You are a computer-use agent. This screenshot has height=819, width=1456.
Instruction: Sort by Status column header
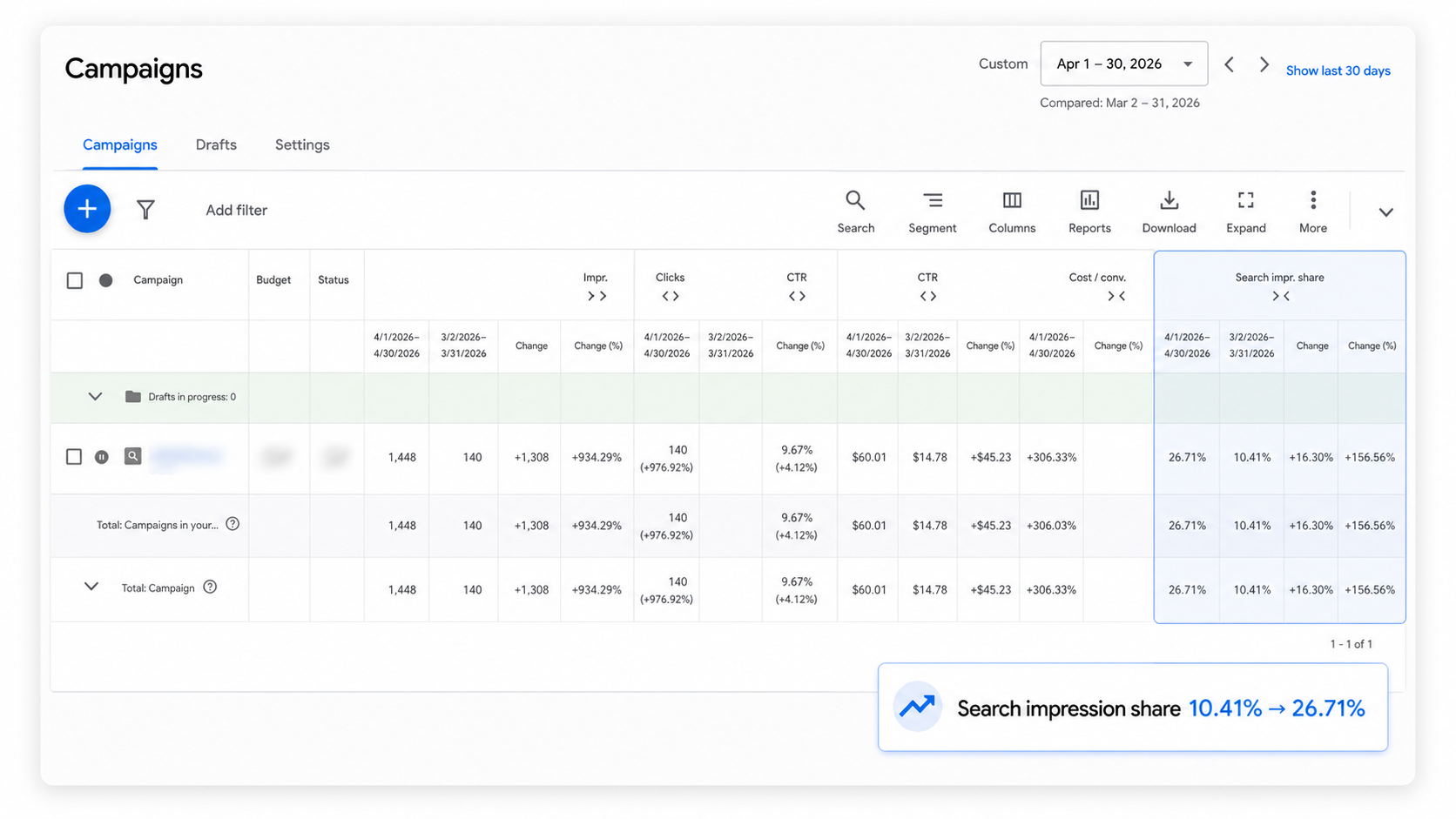click(x=334, y=280)
